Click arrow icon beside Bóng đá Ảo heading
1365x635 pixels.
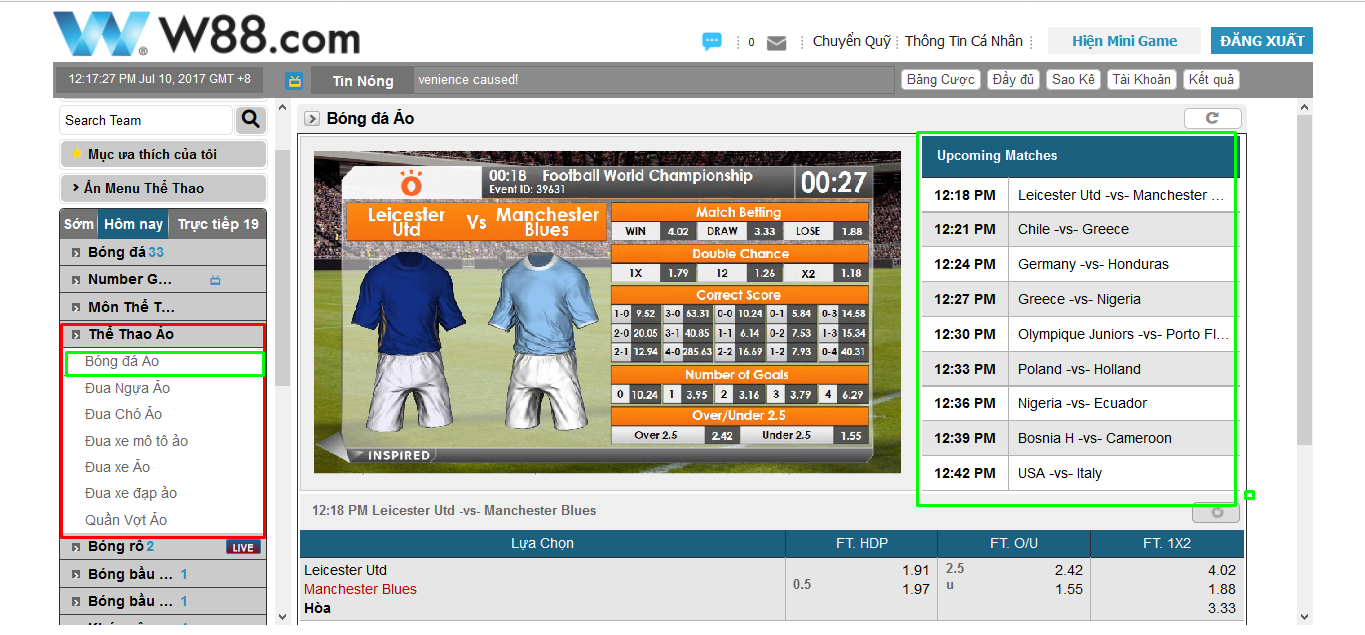312,119
